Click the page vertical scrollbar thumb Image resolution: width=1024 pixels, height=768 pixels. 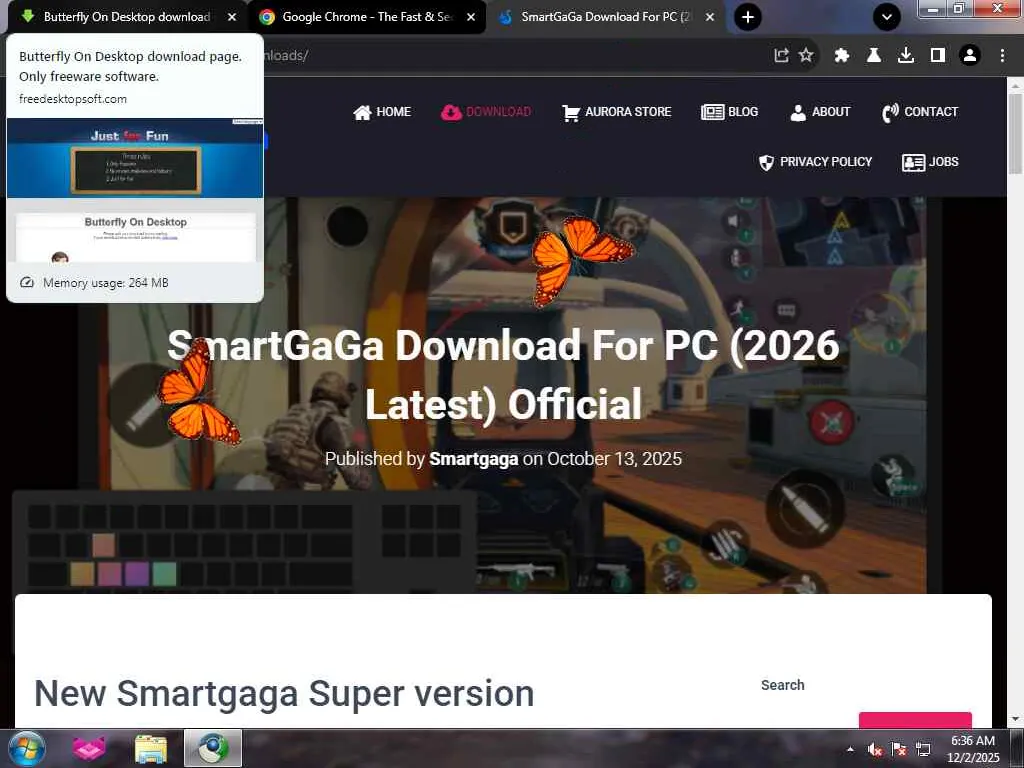pyautogui.click(x=1015, y=134)
